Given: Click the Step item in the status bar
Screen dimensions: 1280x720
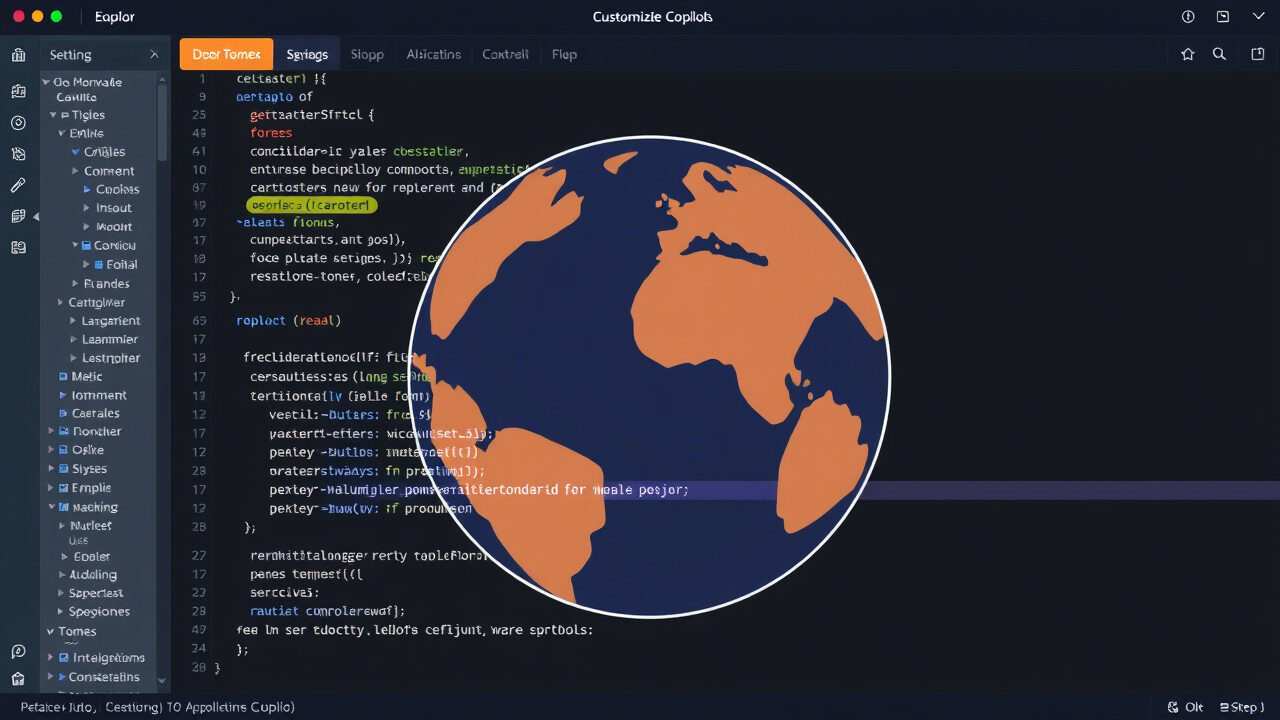Looking at the screenshot, I should 1242,706.
